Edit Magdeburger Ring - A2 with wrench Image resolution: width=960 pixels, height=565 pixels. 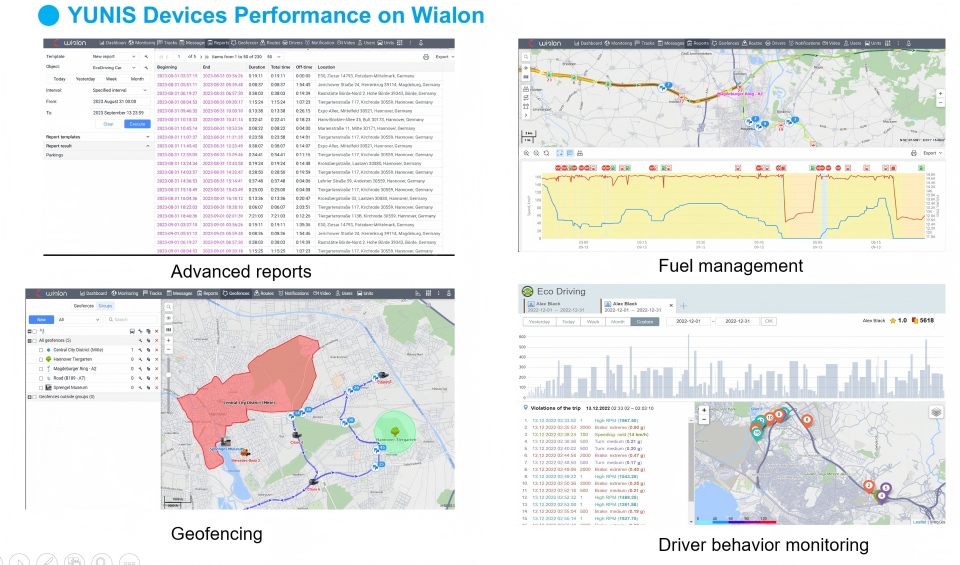pyautogui.click(x=140, y=369)
